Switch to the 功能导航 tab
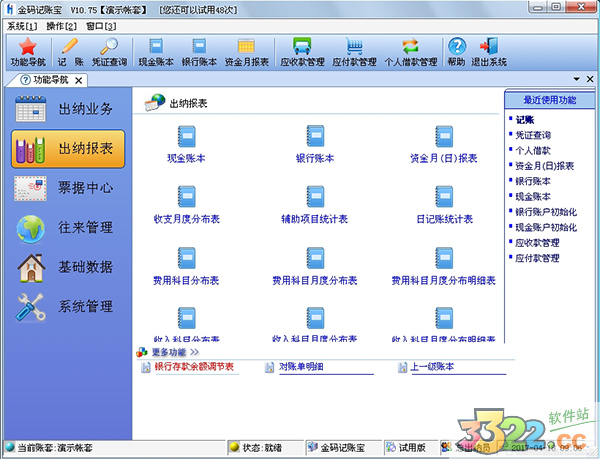 tap(44, 80)
